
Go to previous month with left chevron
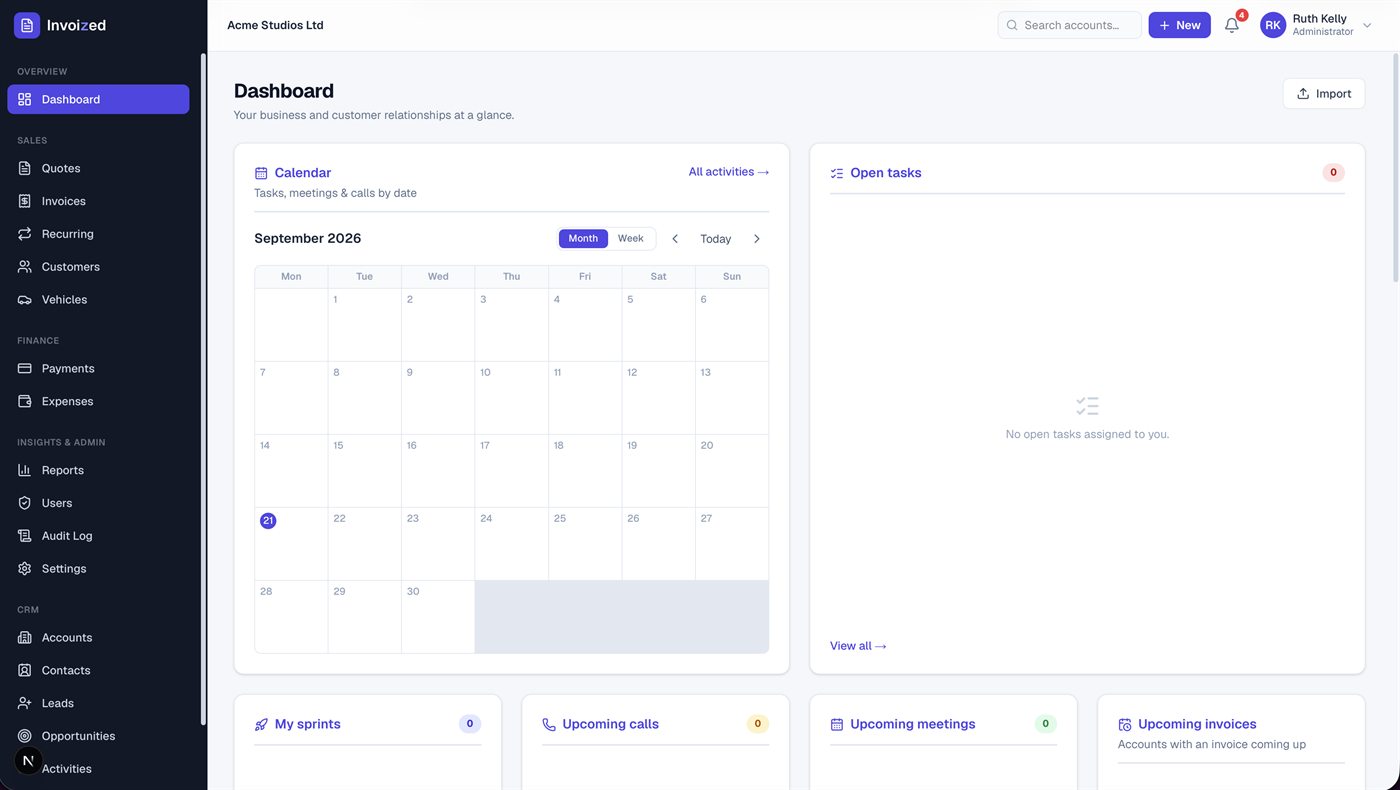click(x=675, y=239)
